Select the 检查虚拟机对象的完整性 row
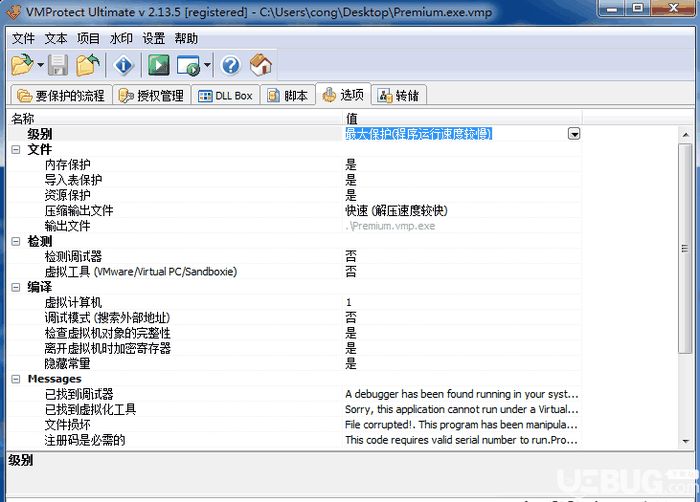The width and height of the screenshot is (700, 502). pos(295,333)
